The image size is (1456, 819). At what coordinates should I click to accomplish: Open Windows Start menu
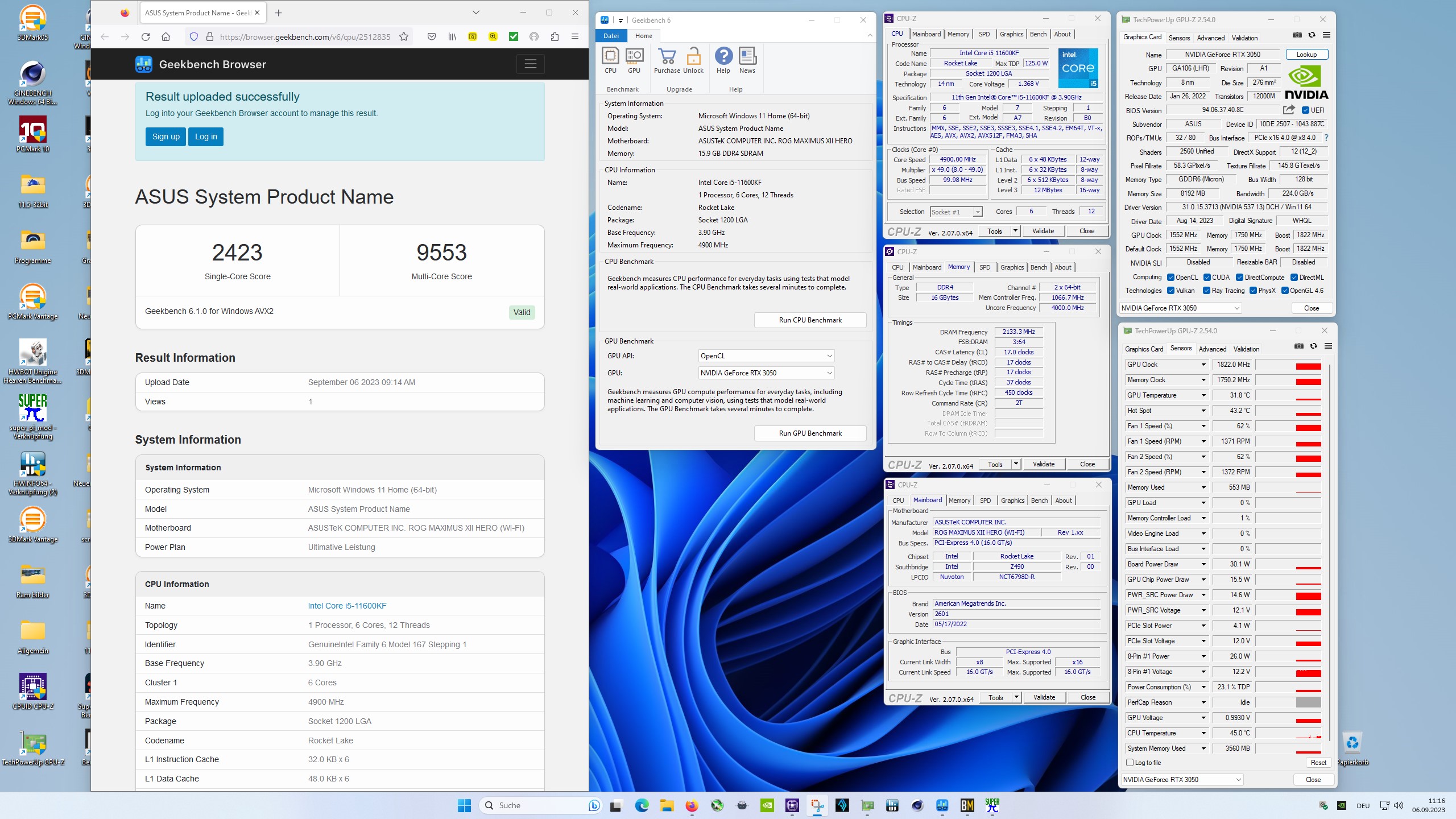click(465, 805)
